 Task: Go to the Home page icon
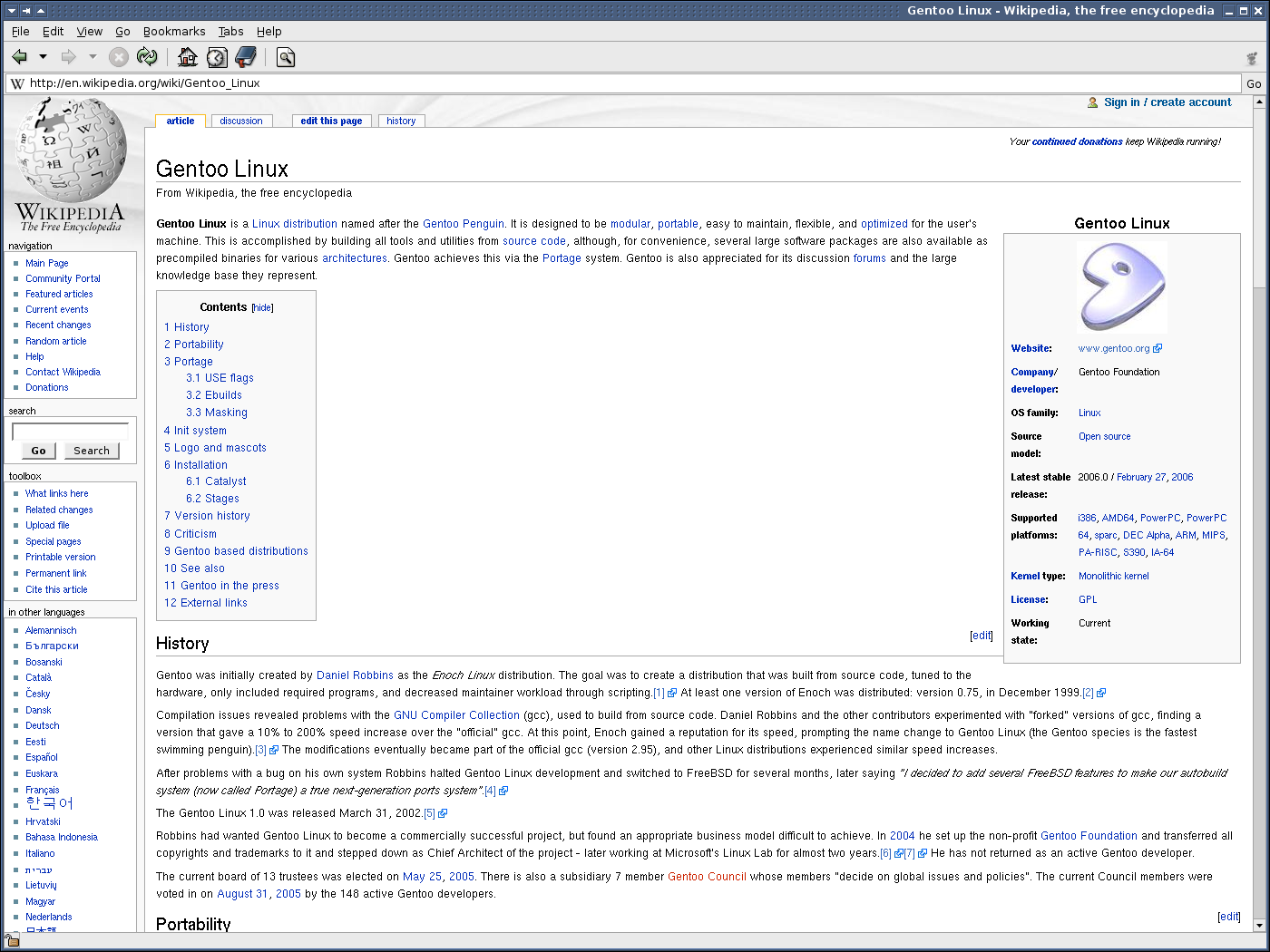click(x=188, y=57)
